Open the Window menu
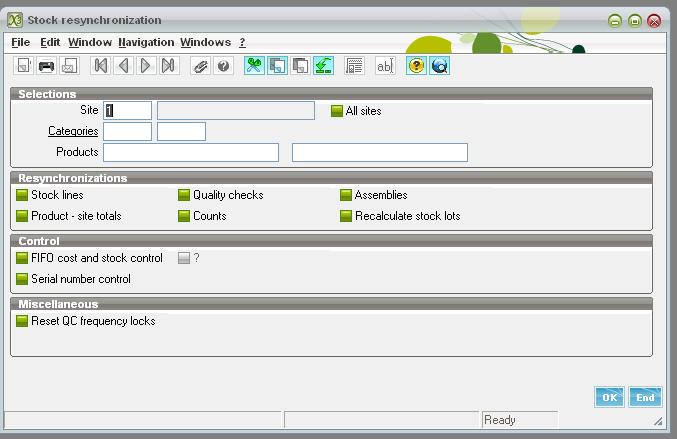Image resolution: width=677 pixels, height=439 pixels. pyautogui.click(x=90, y=42)
